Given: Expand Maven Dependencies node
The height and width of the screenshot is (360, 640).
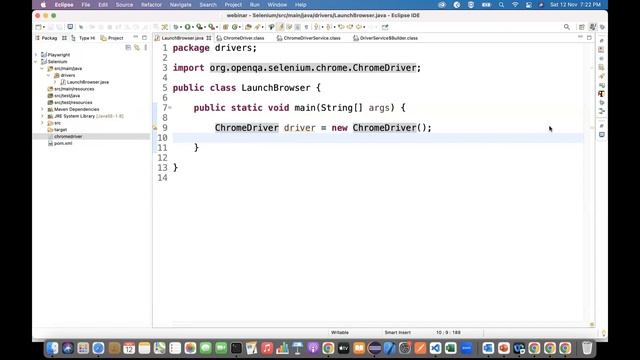Looking at the screenshot, I should coord(42,109).
